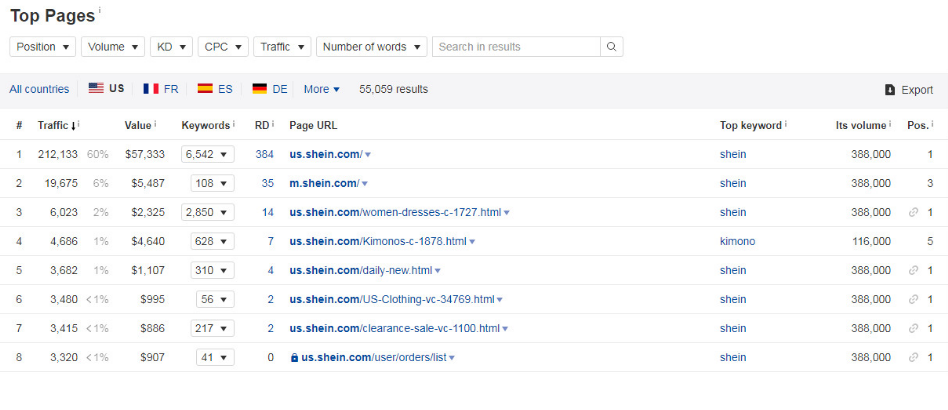Click lock icon before user/orders/list URL

point(294,357)
